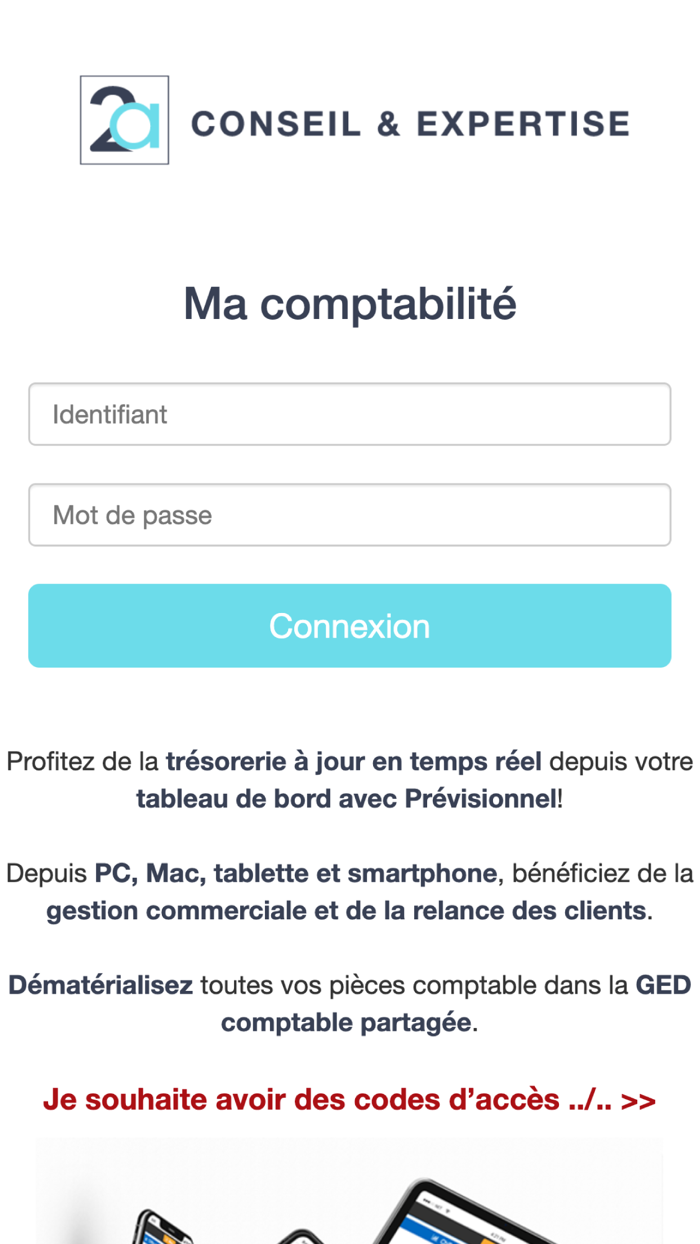
Task: Click the 'CONSEIL & EXPERTISE' brand text
Action: pyautogui.click(x=408, y=122)
